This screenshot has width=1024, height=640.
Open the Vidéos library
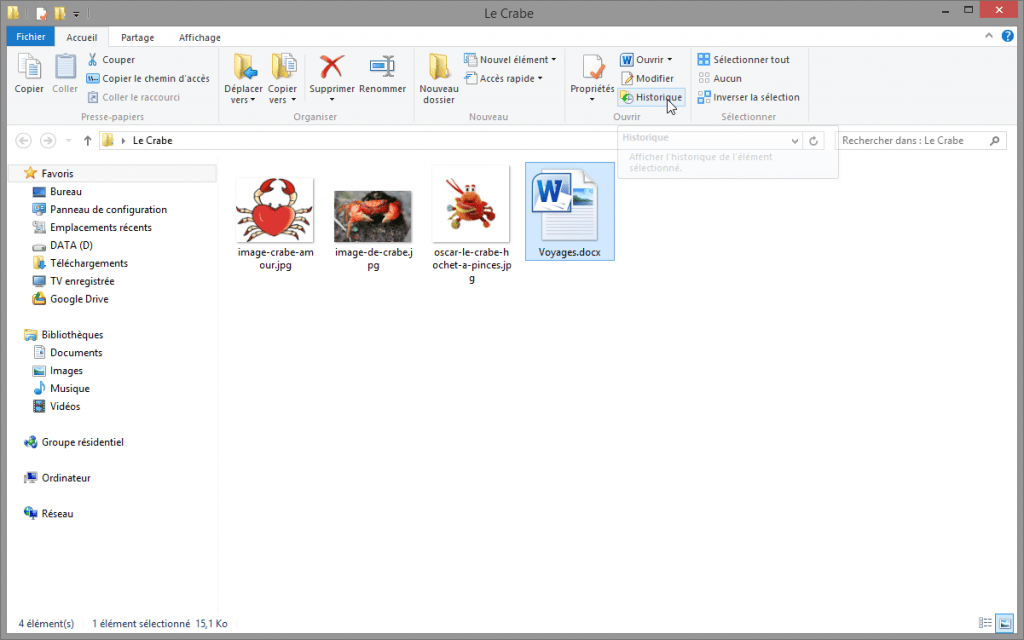tap(65, 406)
